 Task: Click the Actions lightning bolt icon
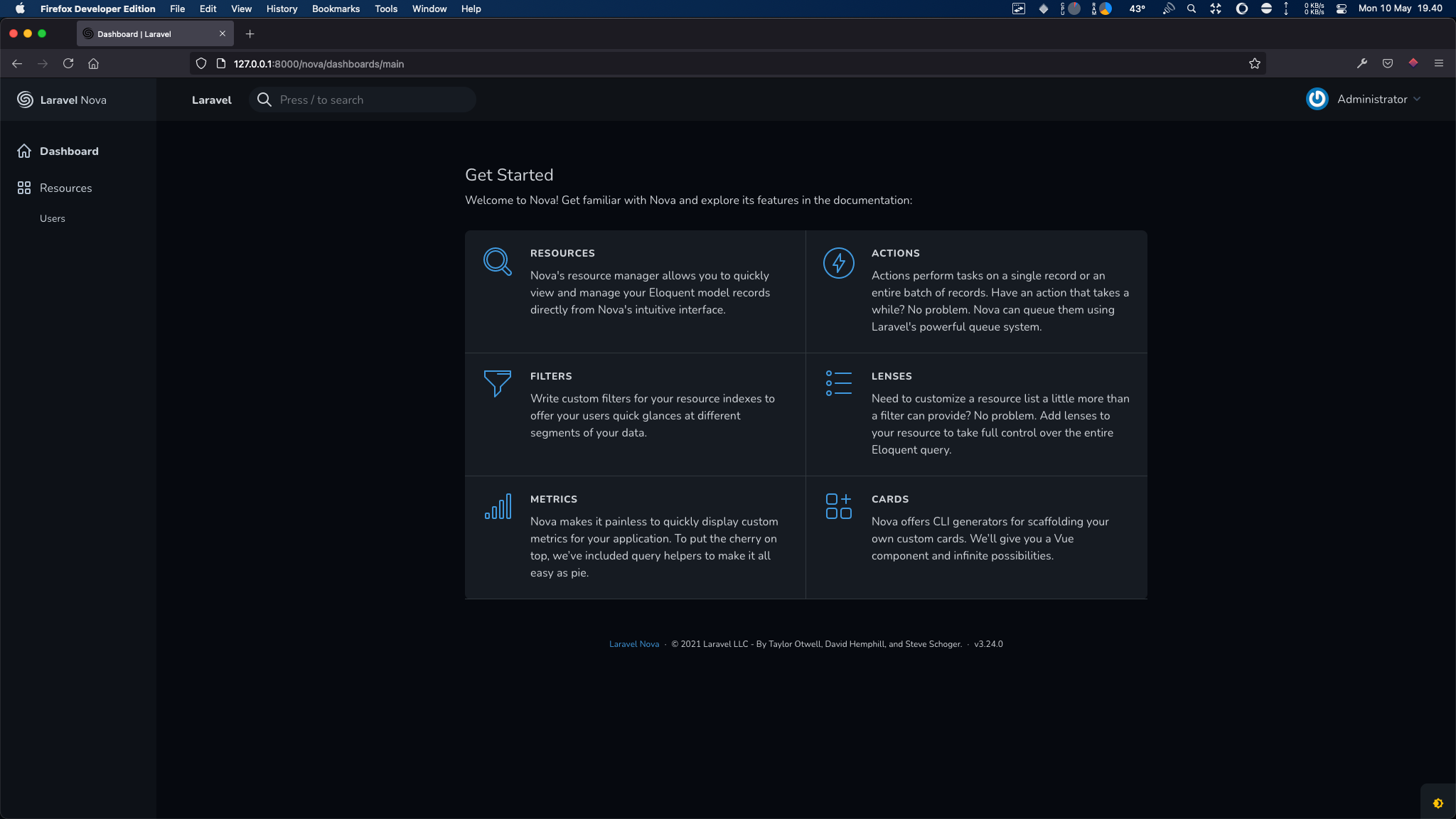(839, 263)
